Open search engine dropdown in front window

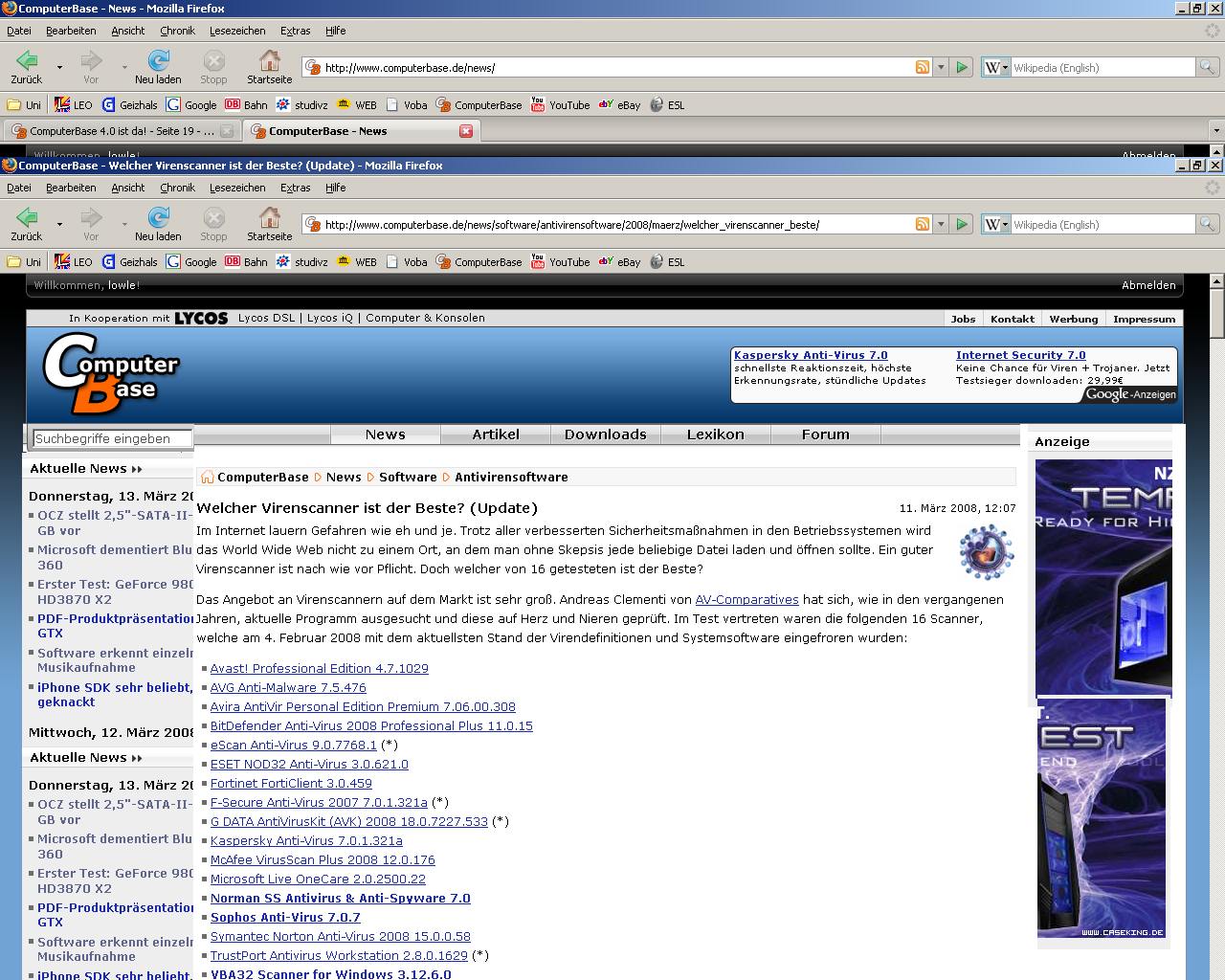(995, 224)
